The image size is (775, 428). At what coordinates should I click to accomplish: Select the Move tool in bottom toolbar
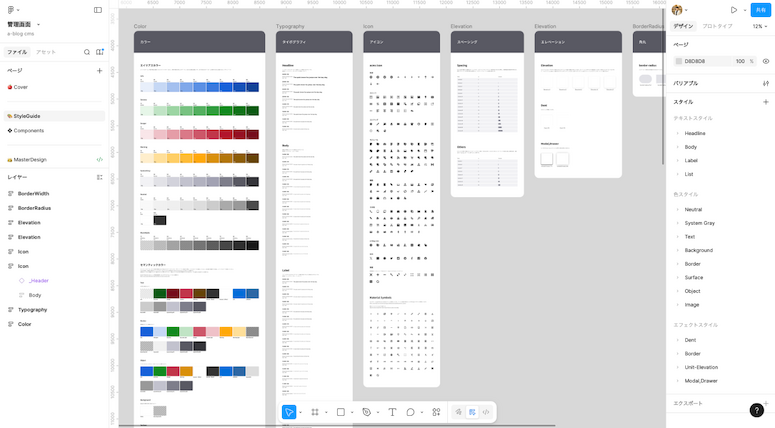(x=289, y=412)
